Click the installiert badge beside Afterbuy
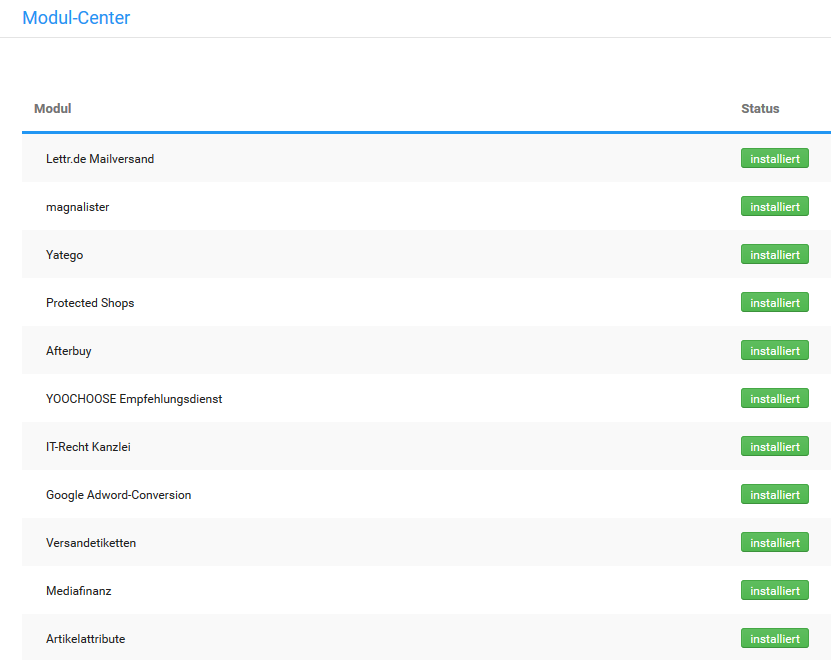Screen dimensions: 831x660 click(x=774, y=351)
